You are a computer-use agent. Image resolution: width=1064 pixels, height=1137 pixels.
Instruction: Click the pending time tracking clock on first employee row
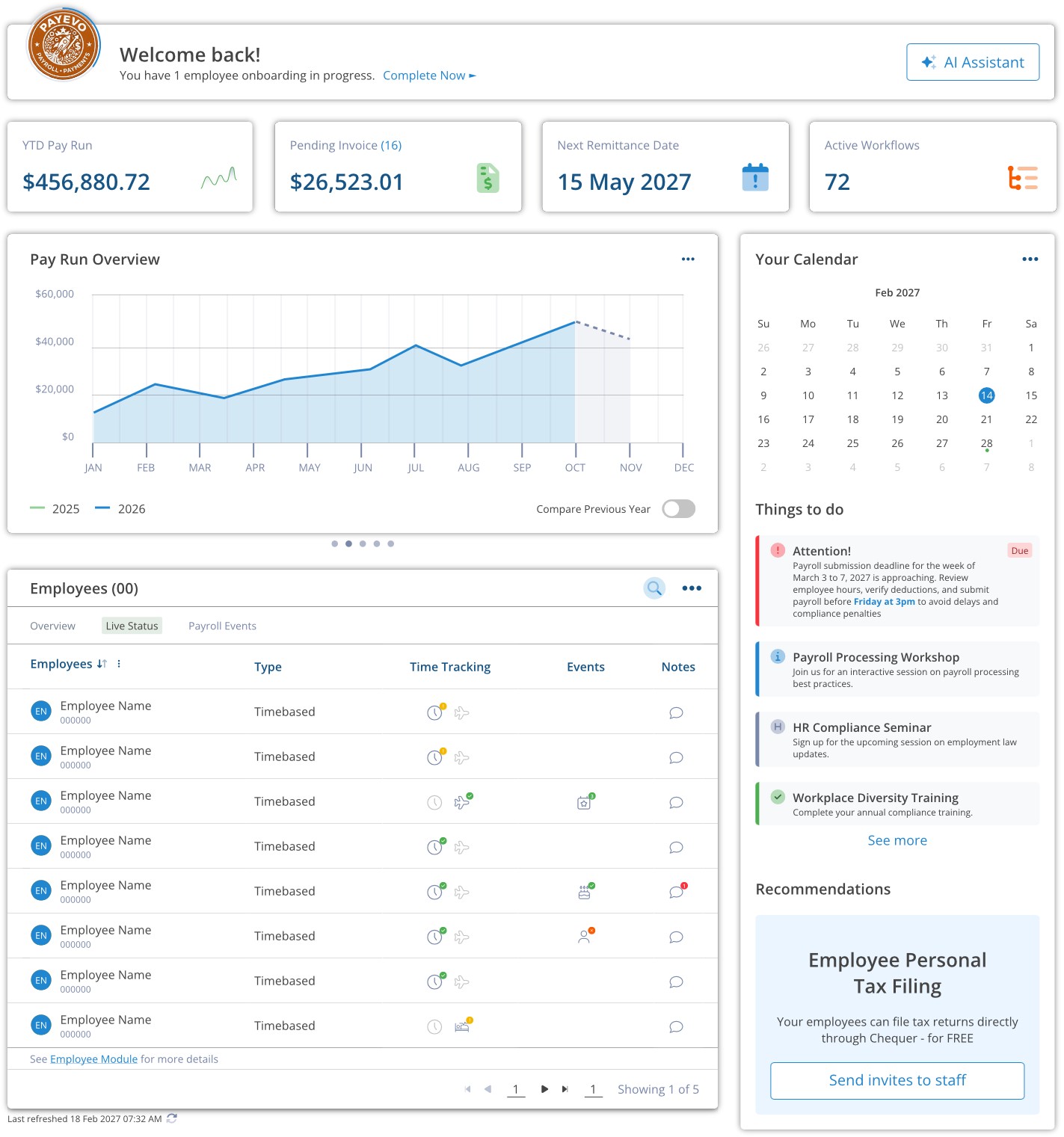(x=434, y=712)
